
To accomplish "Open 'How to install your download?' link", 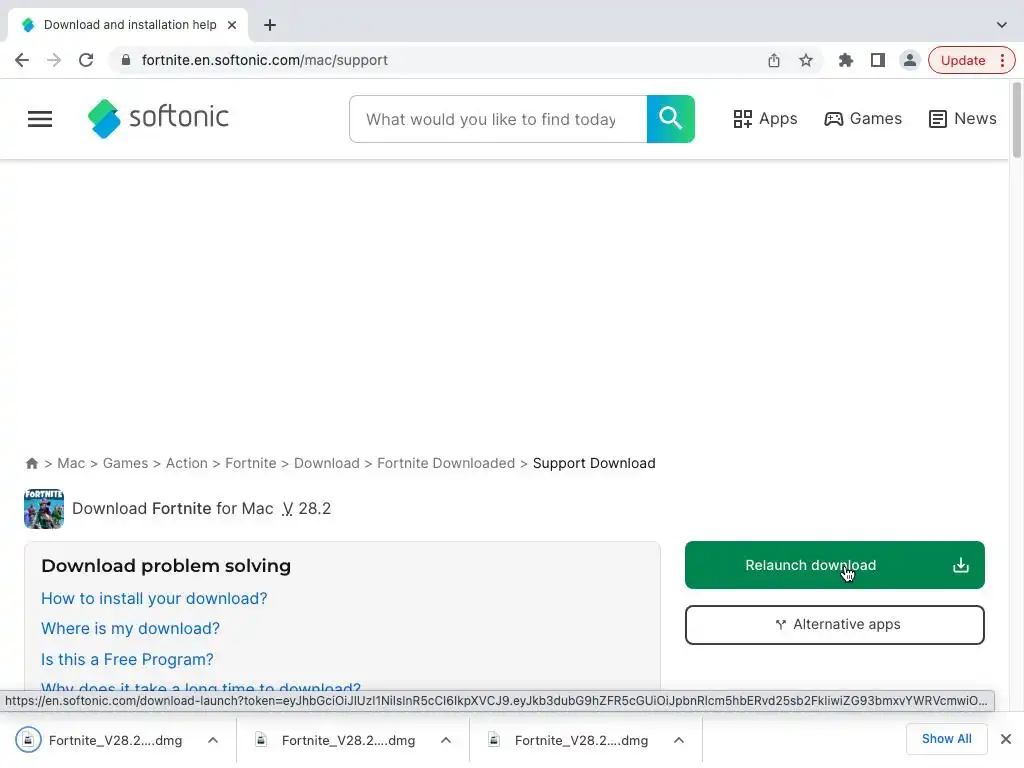I will (x=154, y=599).
